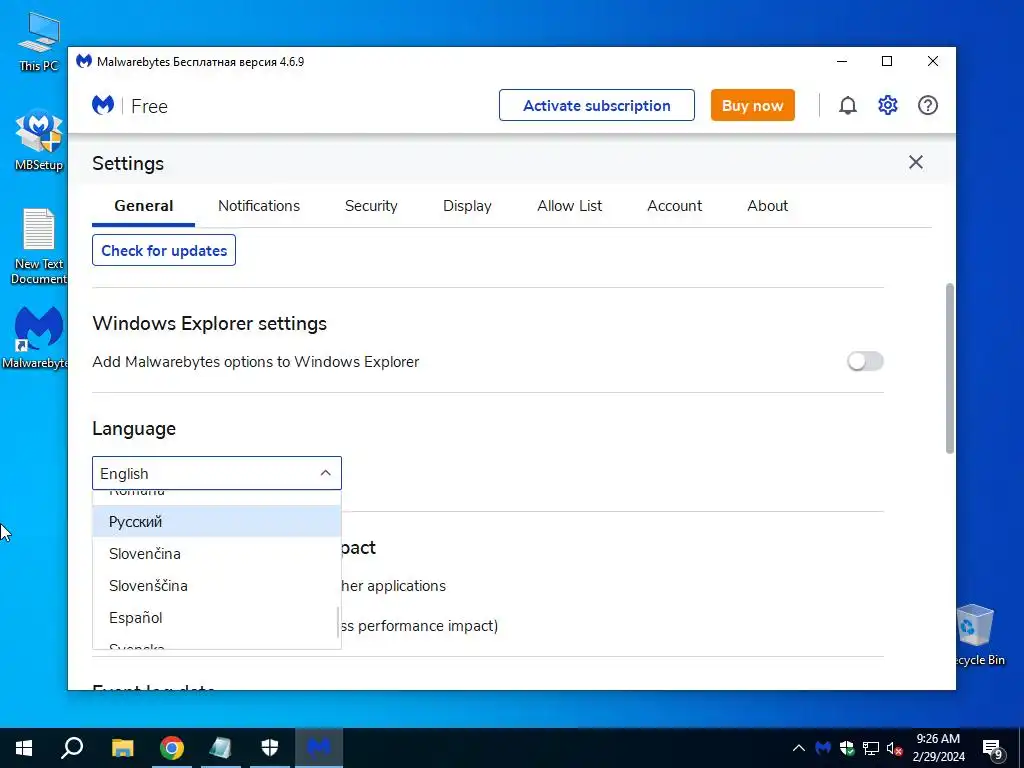
Task: Select Русский in the language list
Action: [217, 521]
